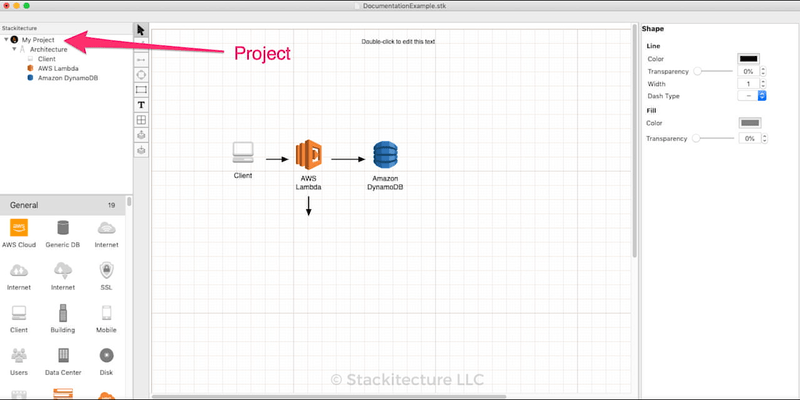
Task: Select the Text tool in toolbar
Action: [141, 105]
